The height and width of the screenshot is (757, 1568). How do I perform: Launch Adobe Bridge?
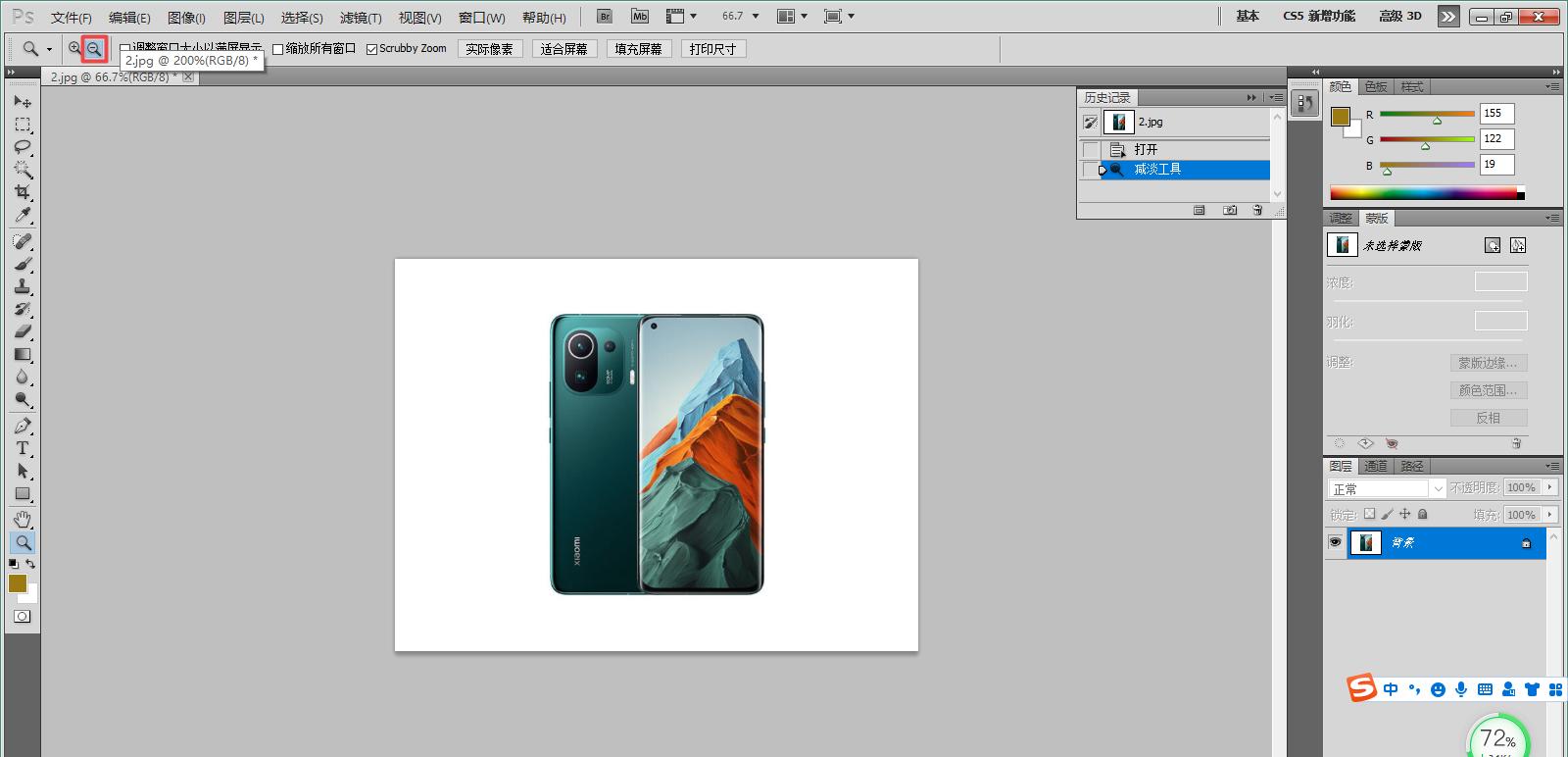[x=605, y=16]
